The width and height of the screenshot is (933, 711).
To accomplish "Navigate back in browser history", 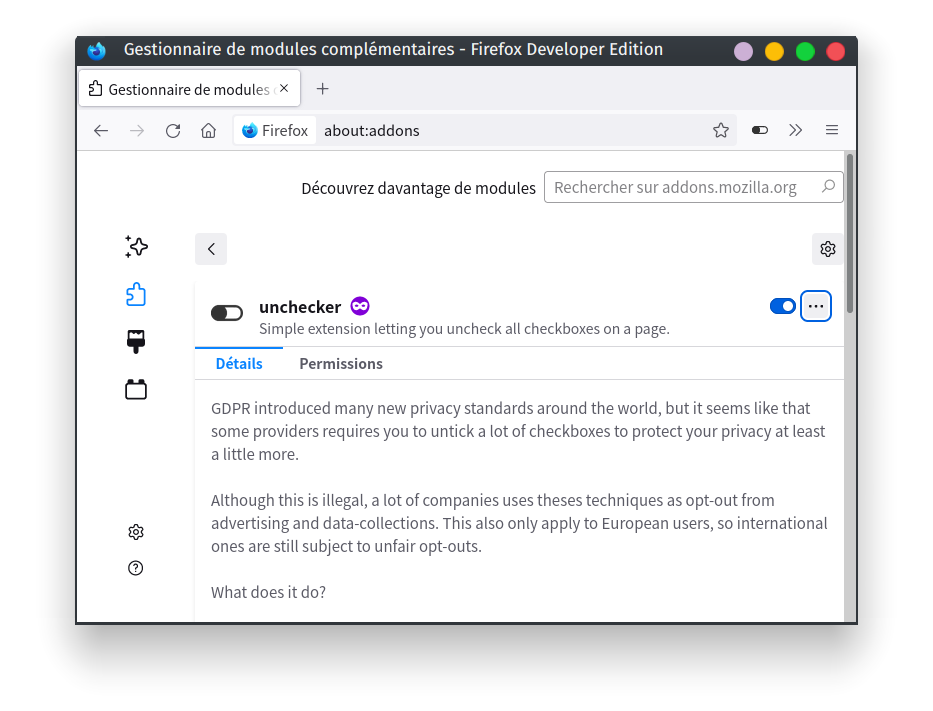I will [x=101, y=131].
